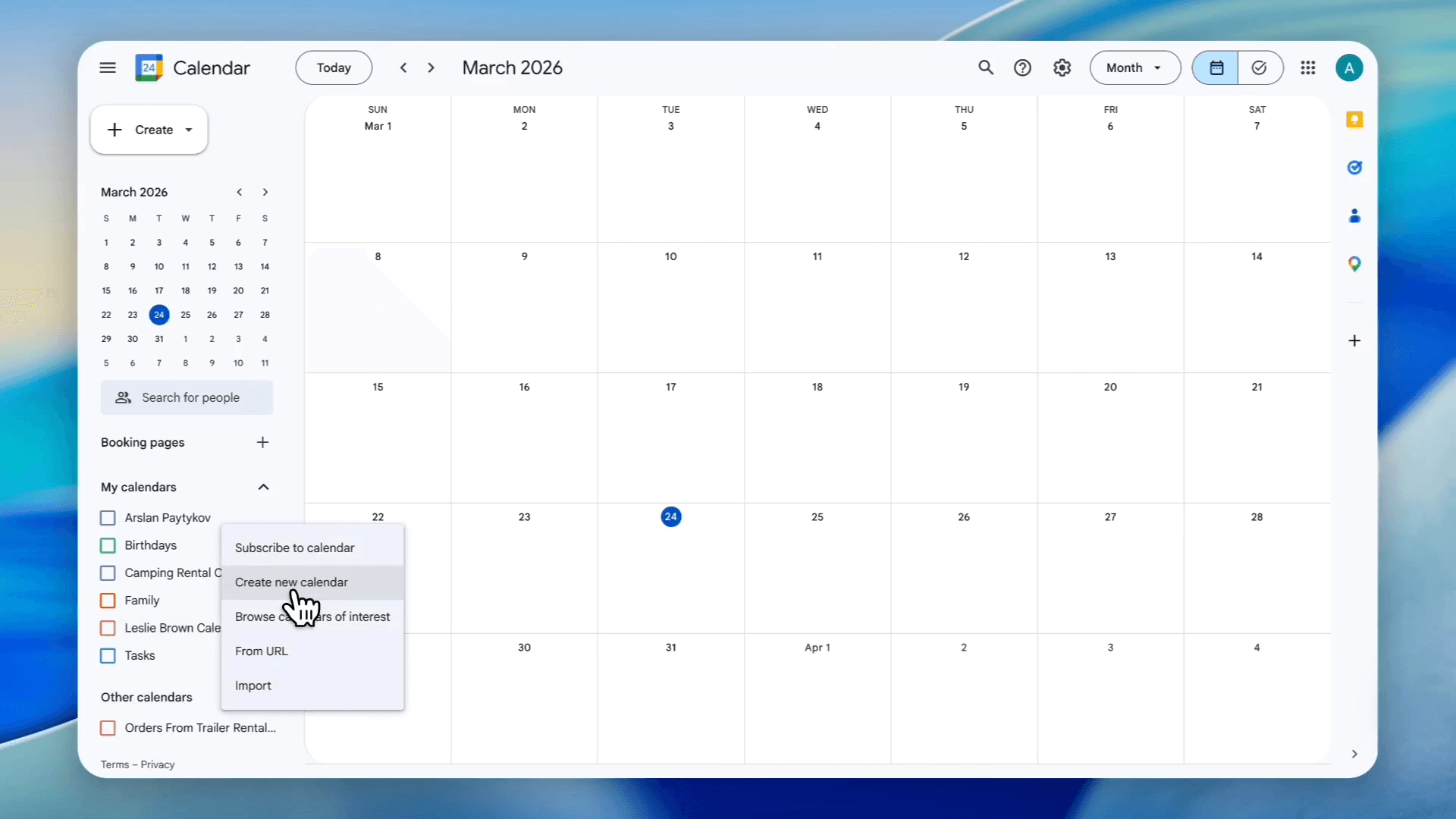Switch to Calendar view icon

(x=1216, y=68)
